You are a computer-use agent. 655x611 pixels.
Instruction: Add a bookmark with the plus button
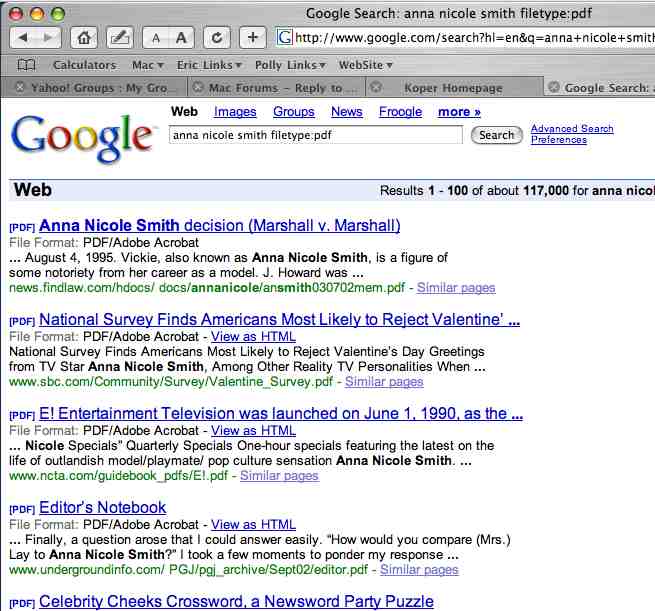(252, 38)
